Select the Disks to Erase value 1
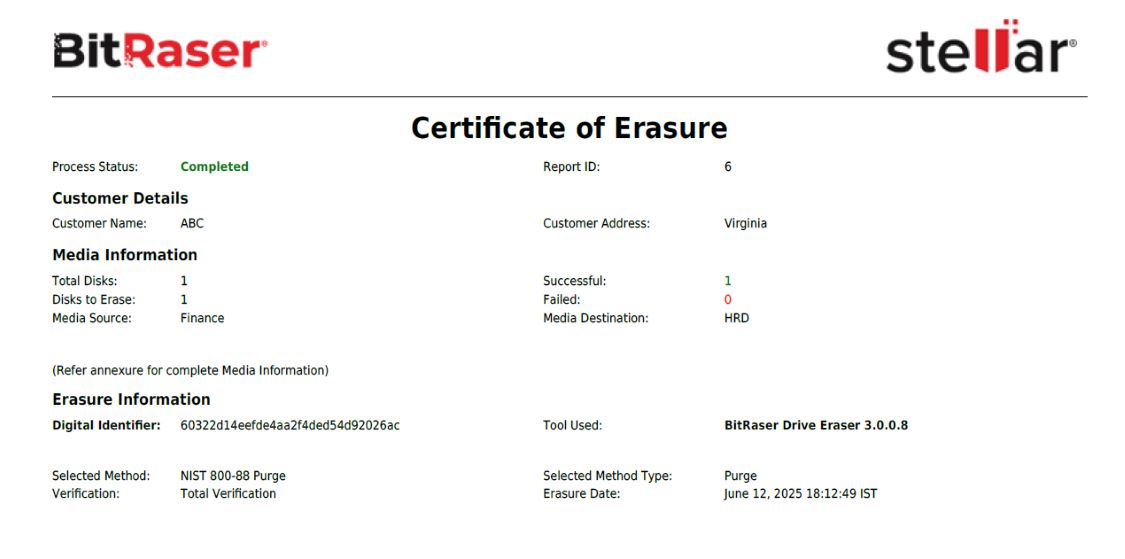The width and height of the screenshot is (1125, 559). pyautogui.click(x=184, y=299)
